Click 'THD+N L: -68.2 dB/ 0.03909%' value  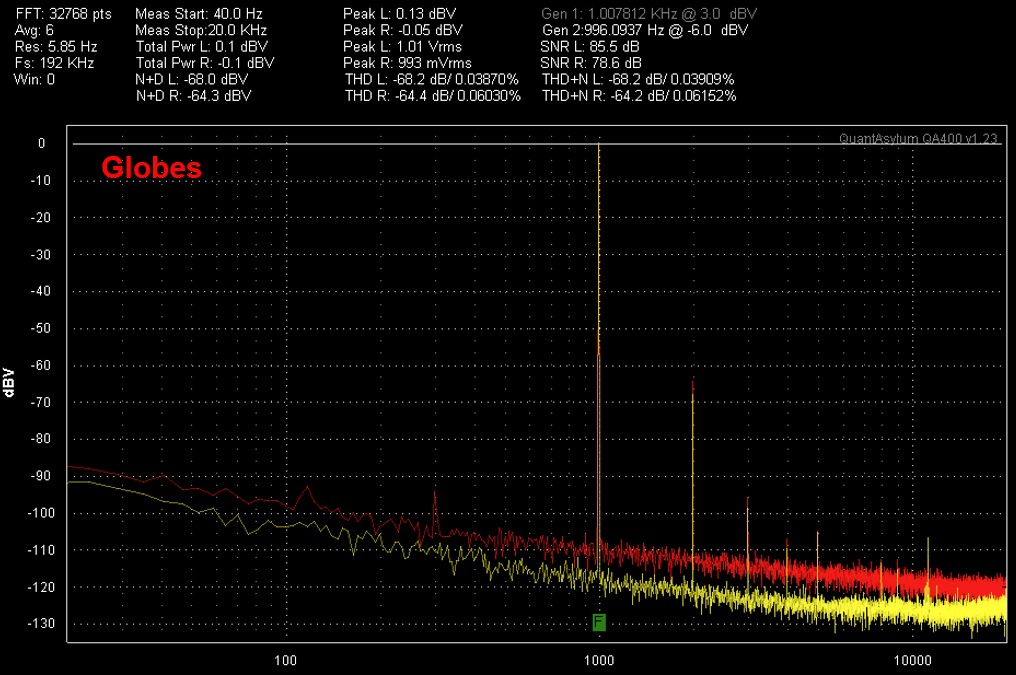point(638,79)
